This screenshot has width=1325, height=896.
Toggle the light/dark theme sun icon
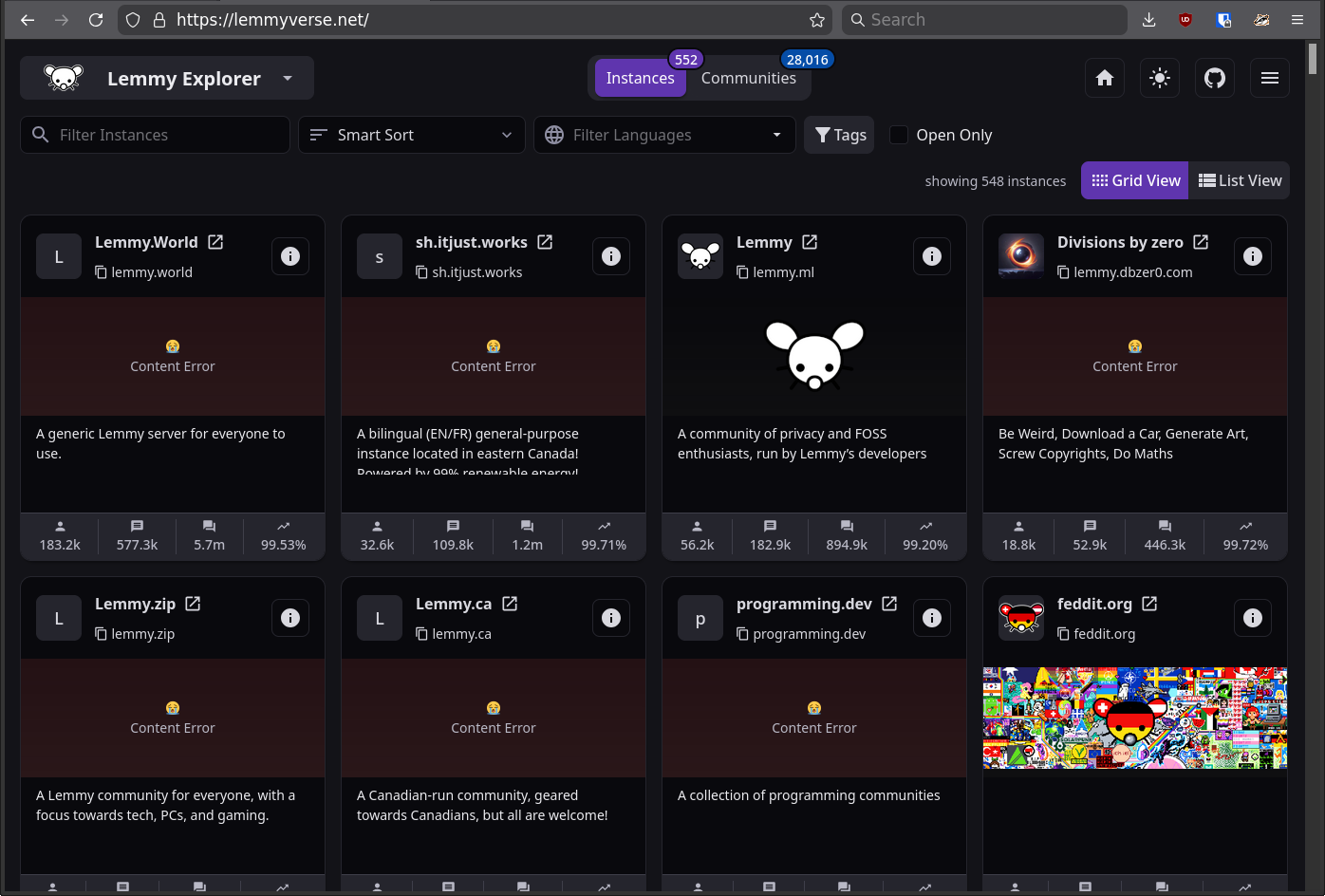1160,78
